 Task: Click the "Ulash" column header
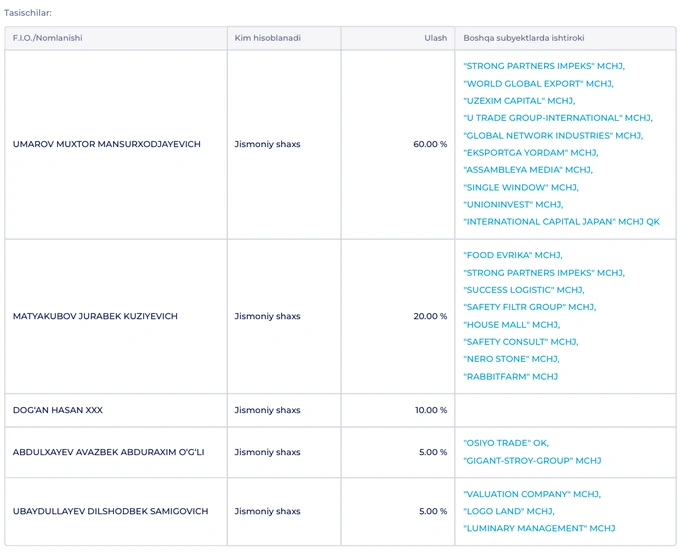pyautogui.click(x=435, y=38)
